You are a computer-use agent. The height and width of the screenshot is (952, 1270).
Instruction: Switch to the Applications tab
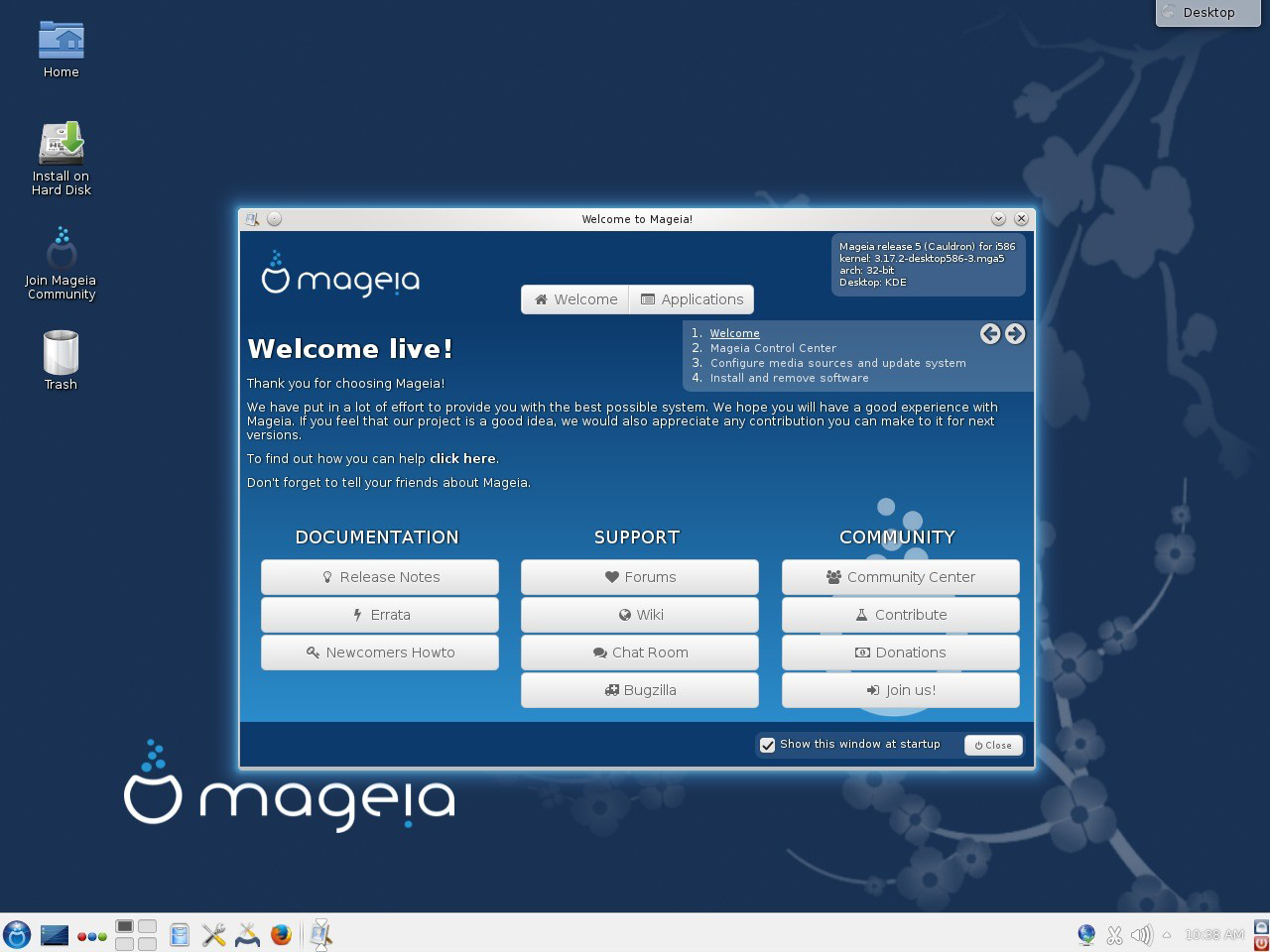(692, 299)
